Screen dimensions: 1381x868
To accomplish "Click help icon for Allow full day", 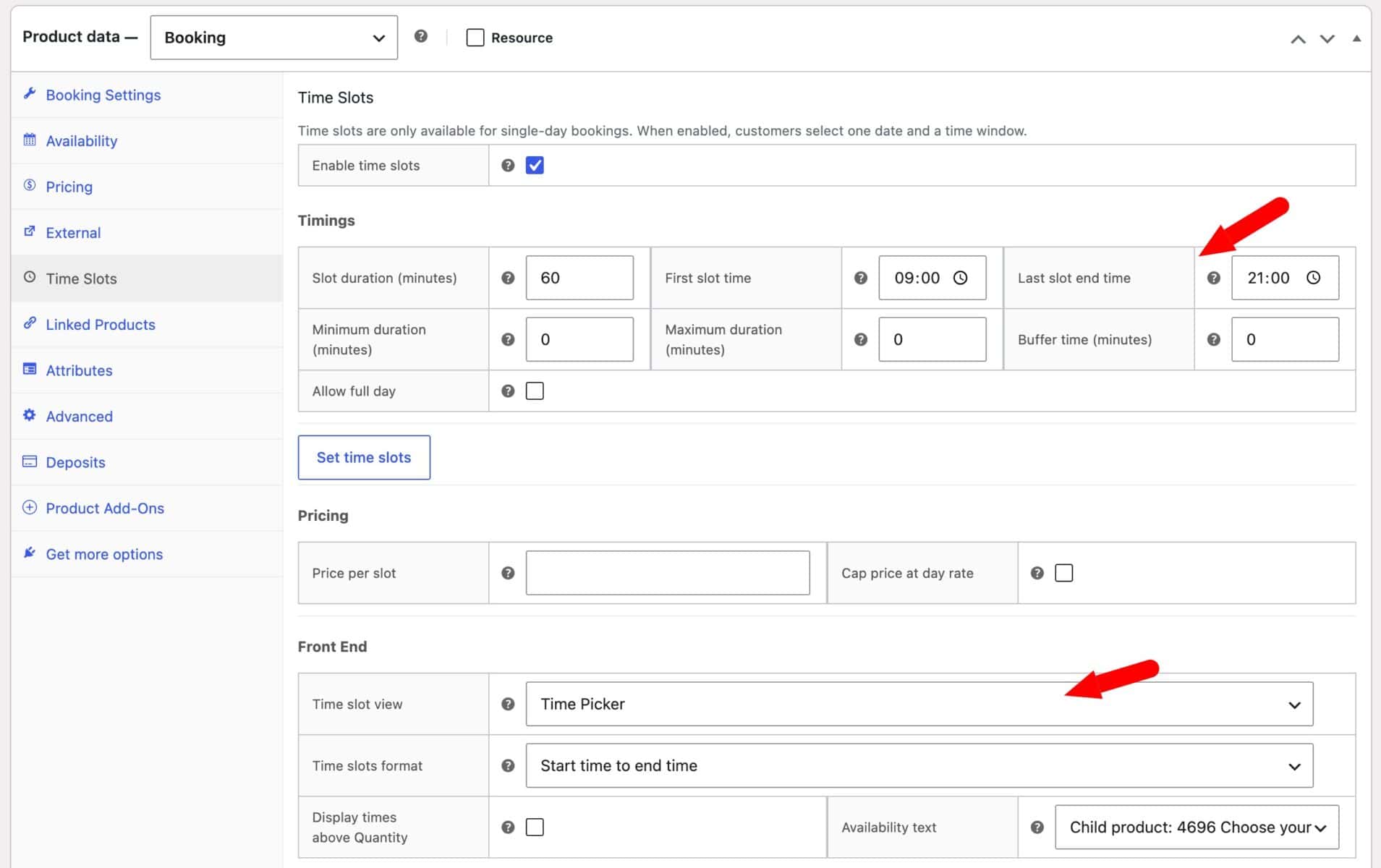I will (508, 391).
